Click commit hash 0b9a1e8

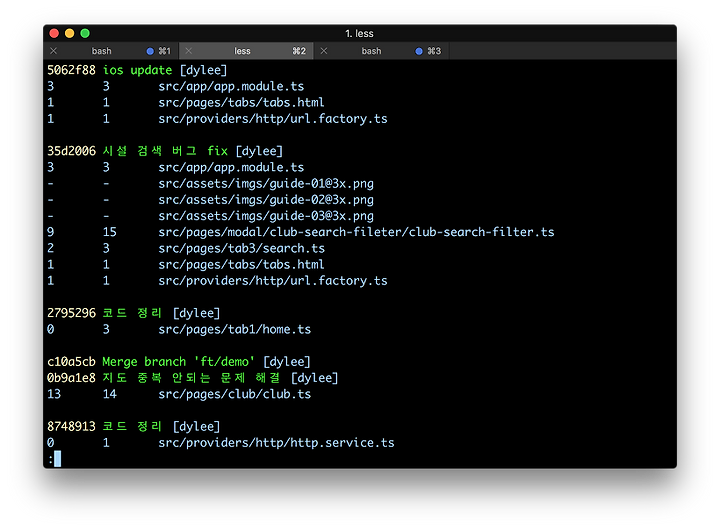pos(71,378)
